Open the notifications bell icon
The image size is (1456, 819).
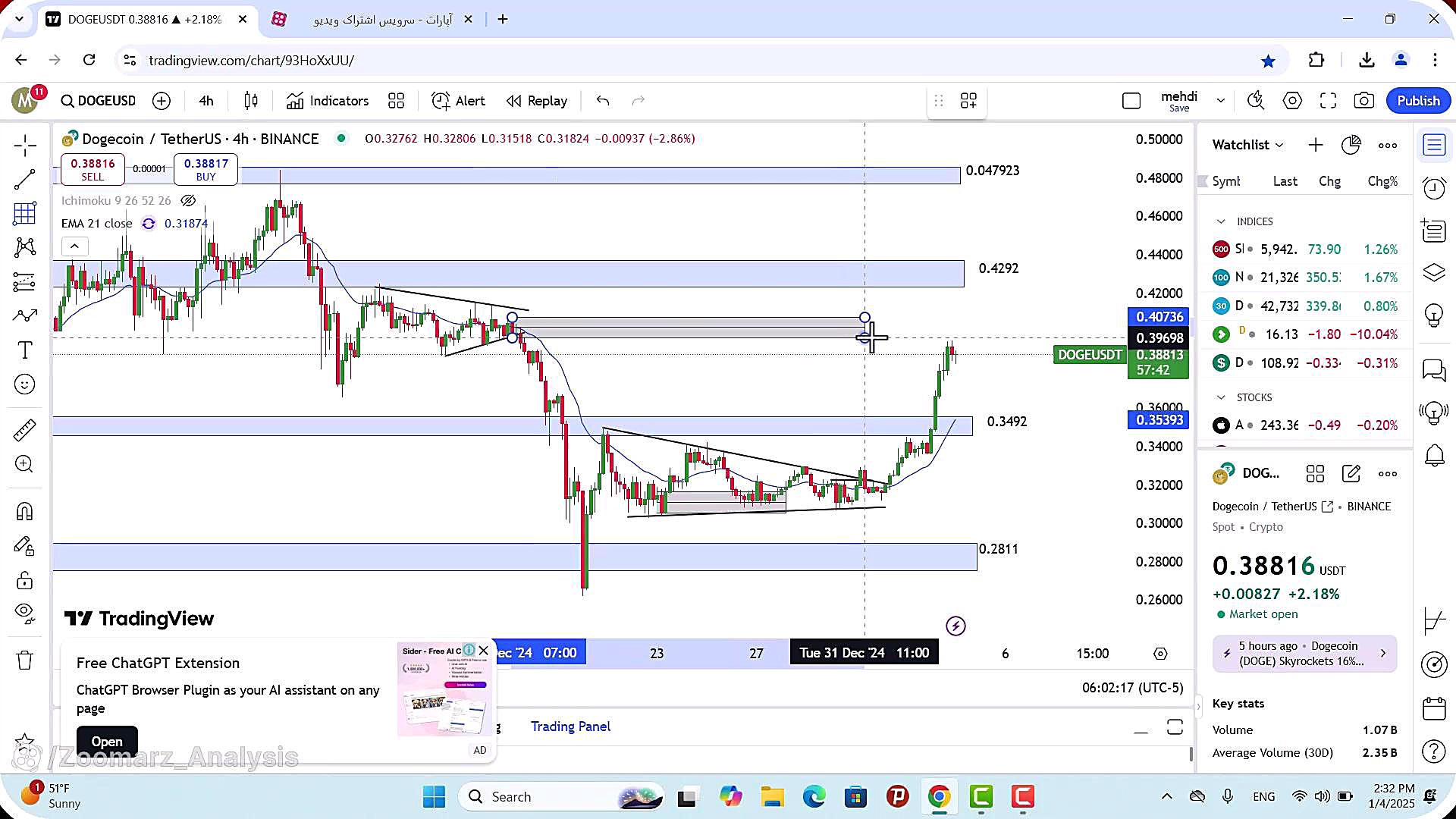point(1434,455)
